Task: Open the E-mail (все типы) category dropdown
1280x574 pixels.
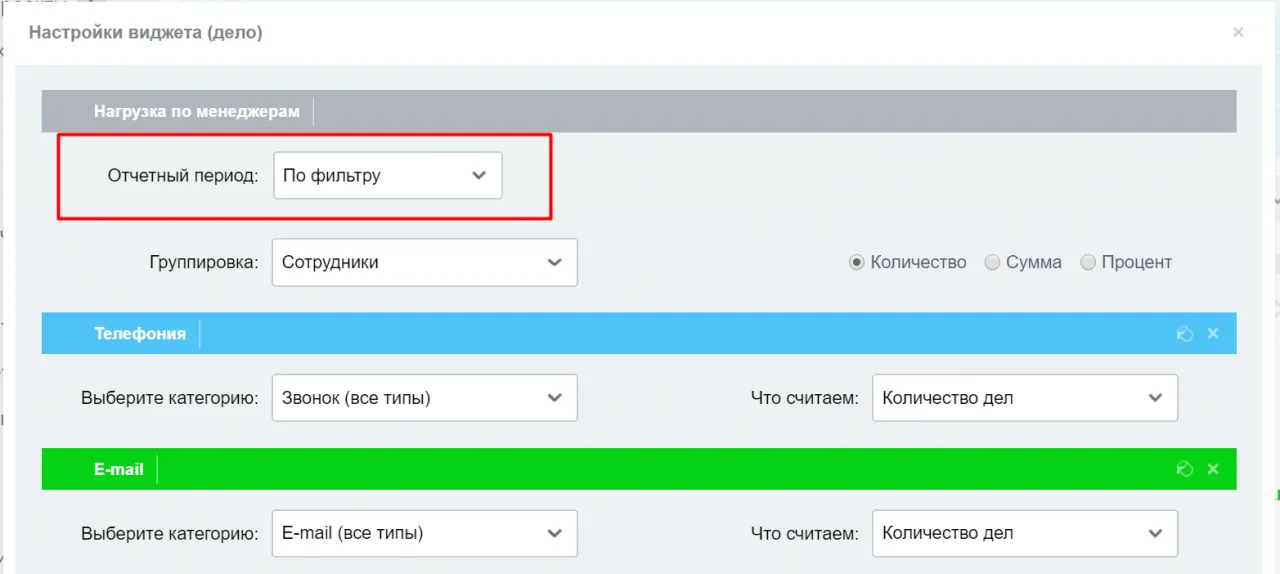Action: (x=424, y=533)
